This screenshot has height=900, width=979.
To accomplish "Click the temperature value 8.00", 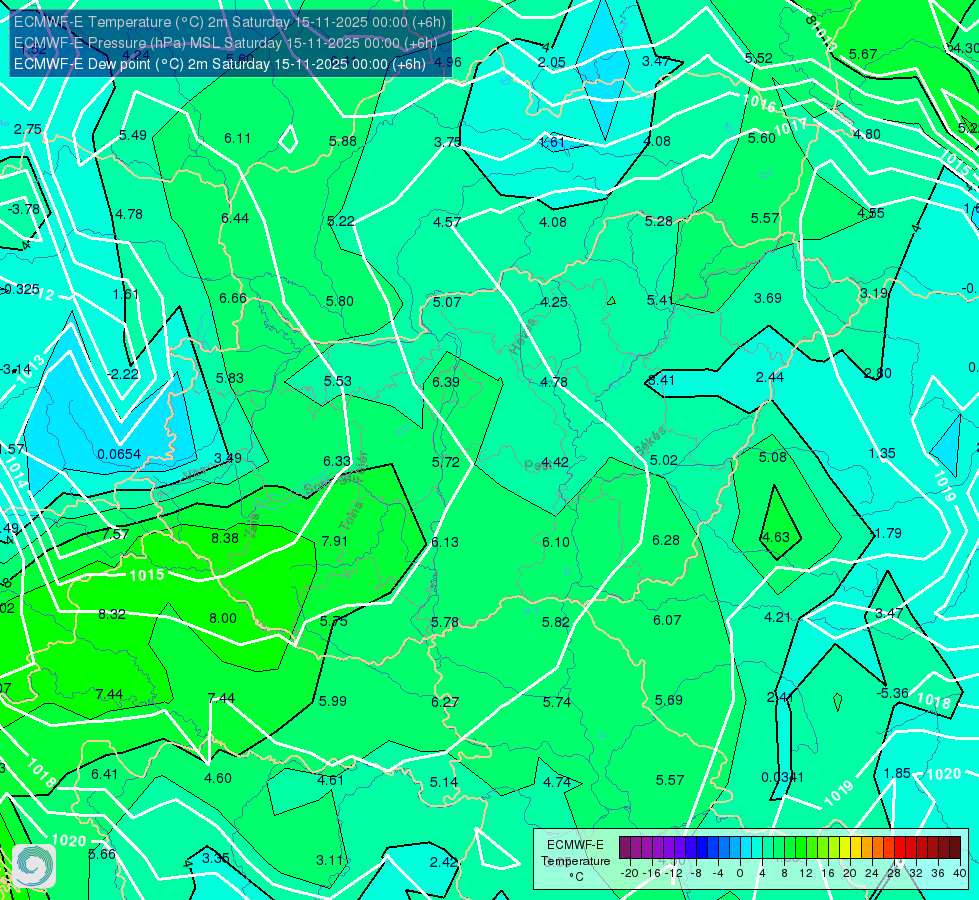I will click(223, 618).
